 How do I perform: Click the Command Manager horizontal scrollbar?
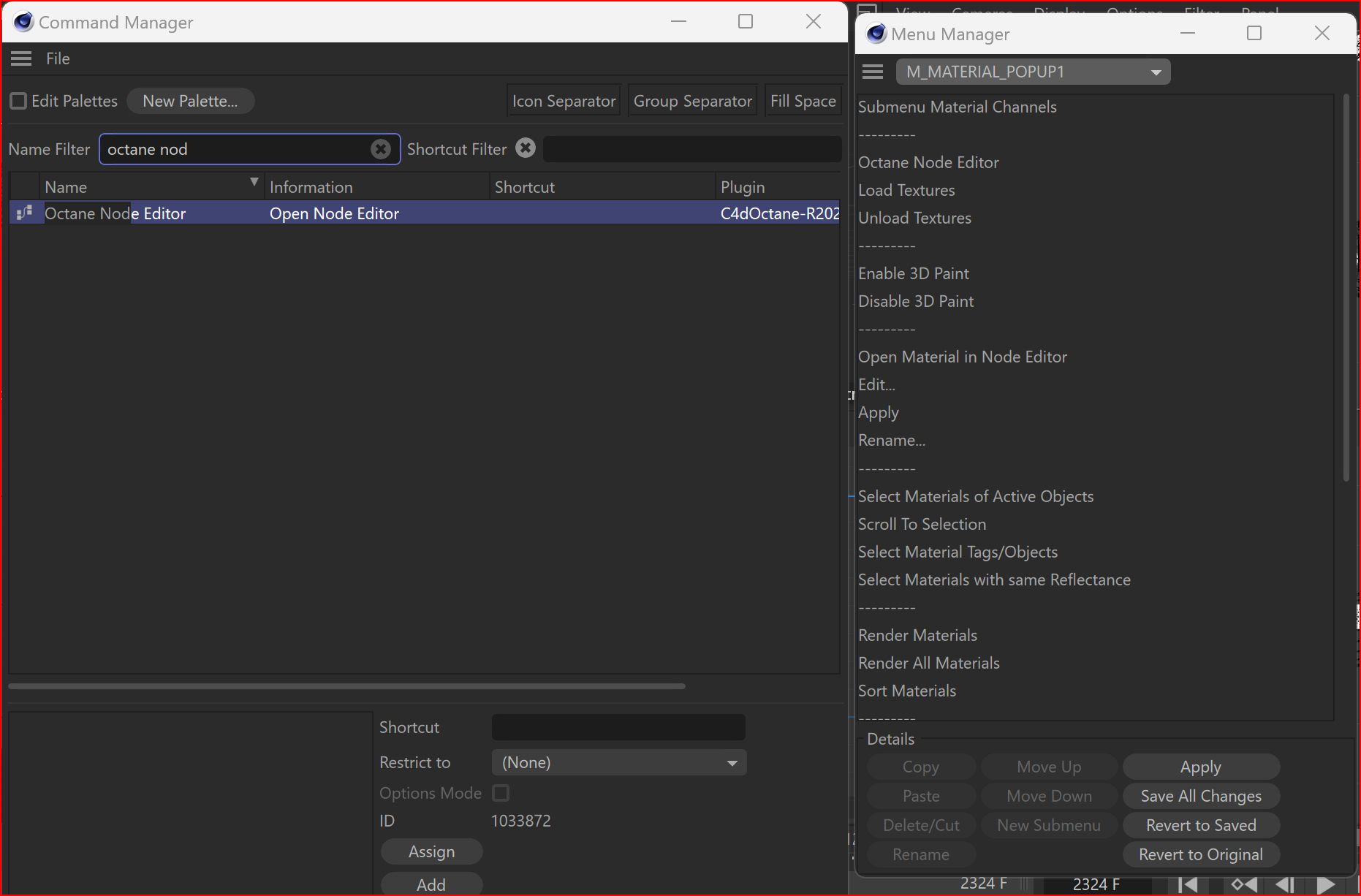point(346,686)
